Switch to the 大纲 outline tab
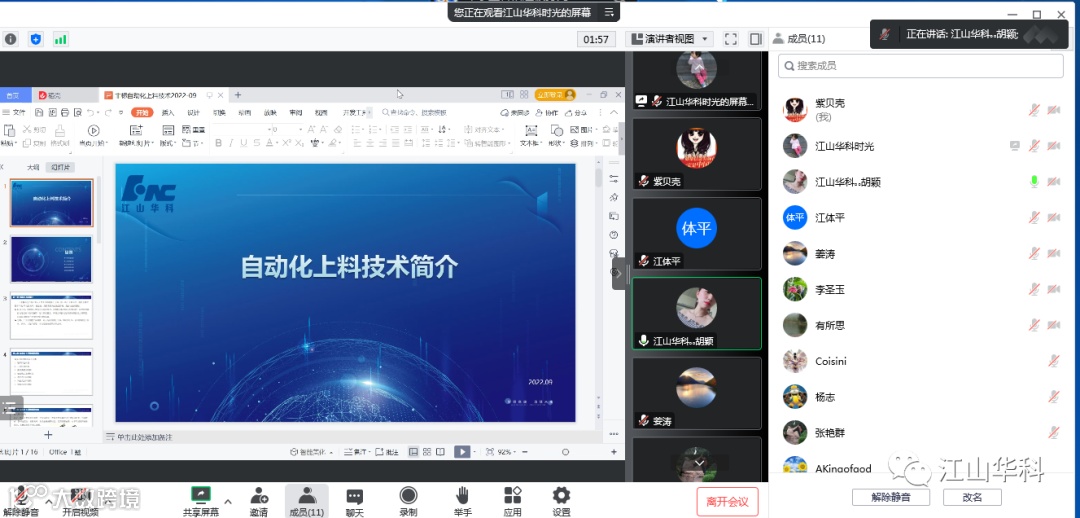The width and height of the screenshot is (1080, 518). point(32,167)
